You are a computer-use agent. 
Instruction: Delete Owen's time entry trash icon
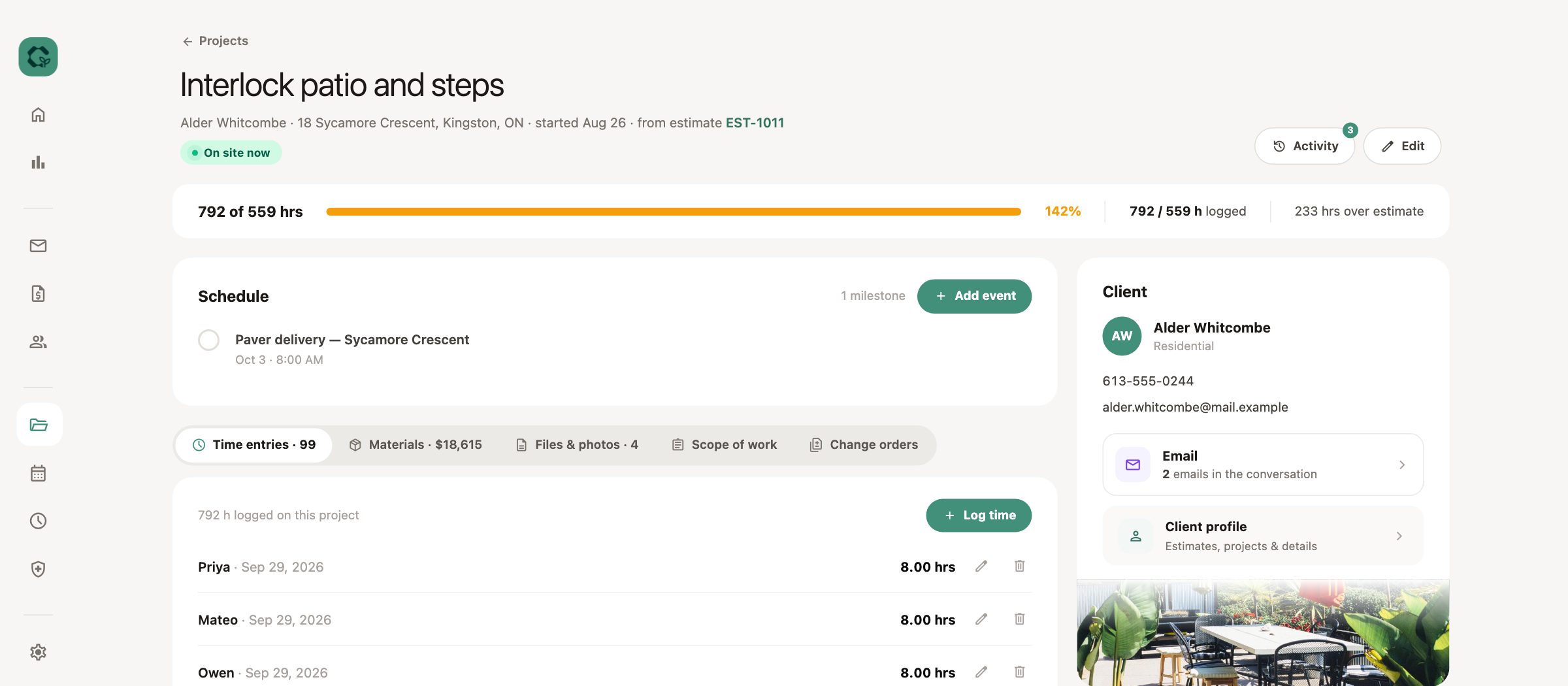coord(1019,672)
